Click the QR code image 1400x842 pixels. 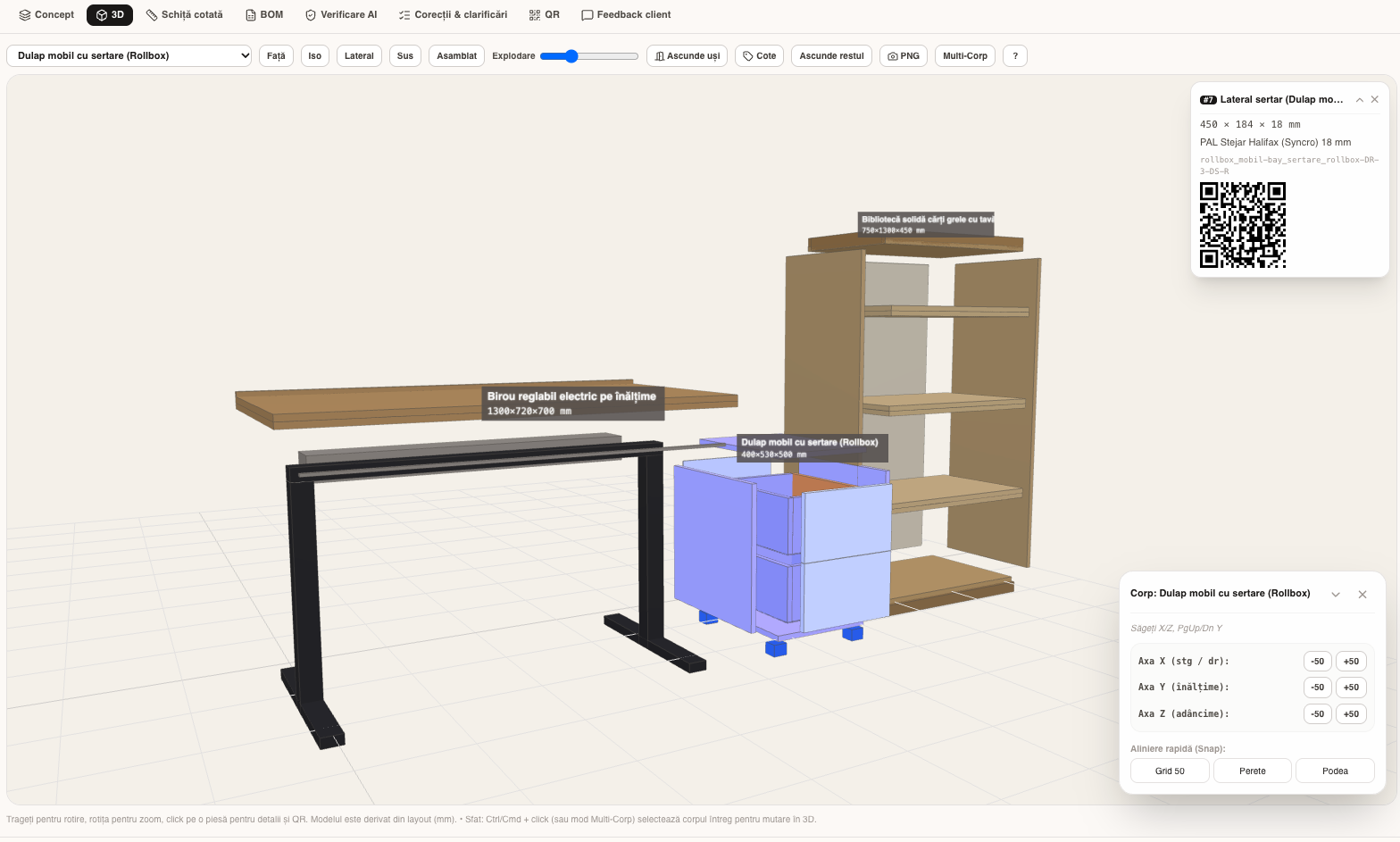click(1243, 225)
